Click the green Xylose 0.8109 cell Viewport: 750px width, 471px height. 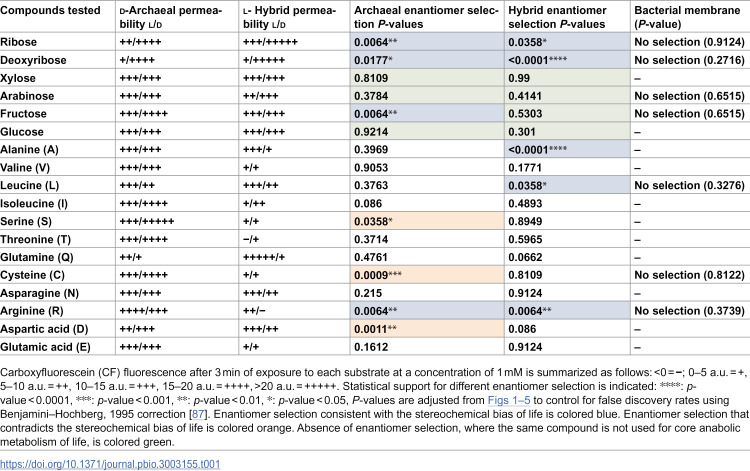pyautogui.click(x=427, y=78)
